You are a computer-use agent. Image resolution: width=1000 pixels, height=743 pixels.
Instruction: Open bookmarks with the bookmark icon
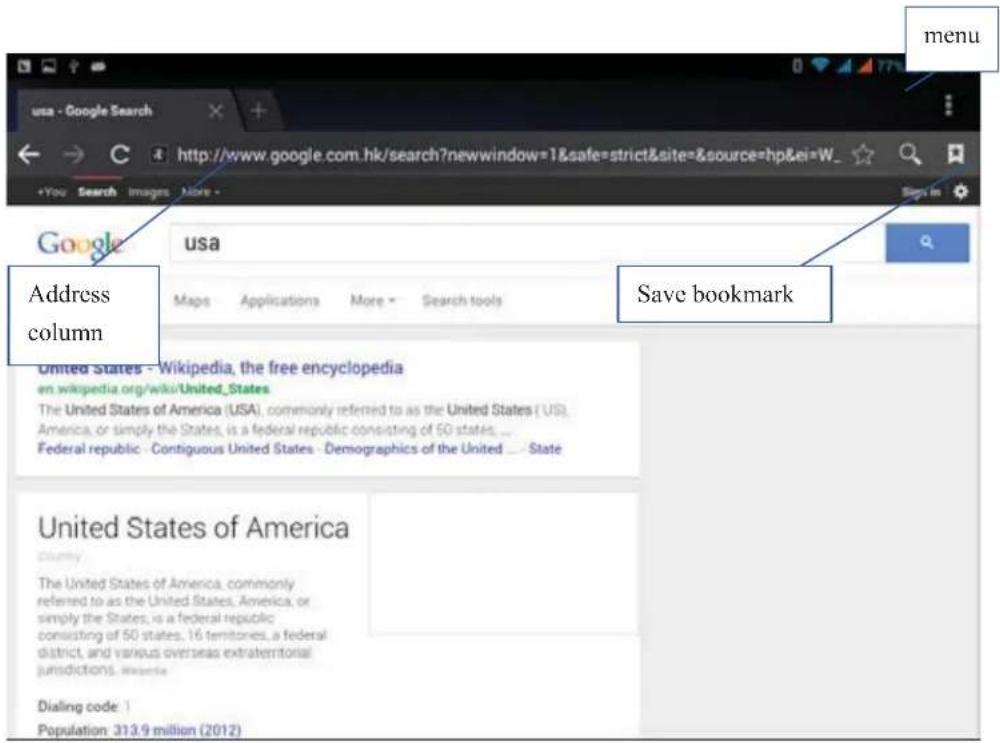[x=955, y=154]
